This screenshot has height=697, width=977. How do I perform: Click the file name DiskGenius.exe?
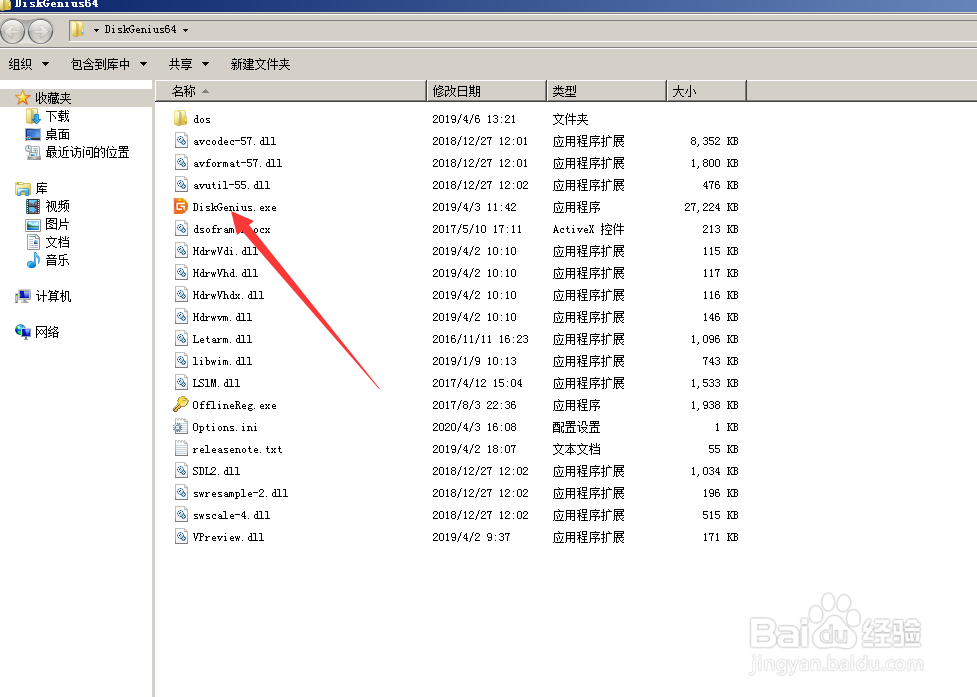pyautogui.click(x=234, y=207)
